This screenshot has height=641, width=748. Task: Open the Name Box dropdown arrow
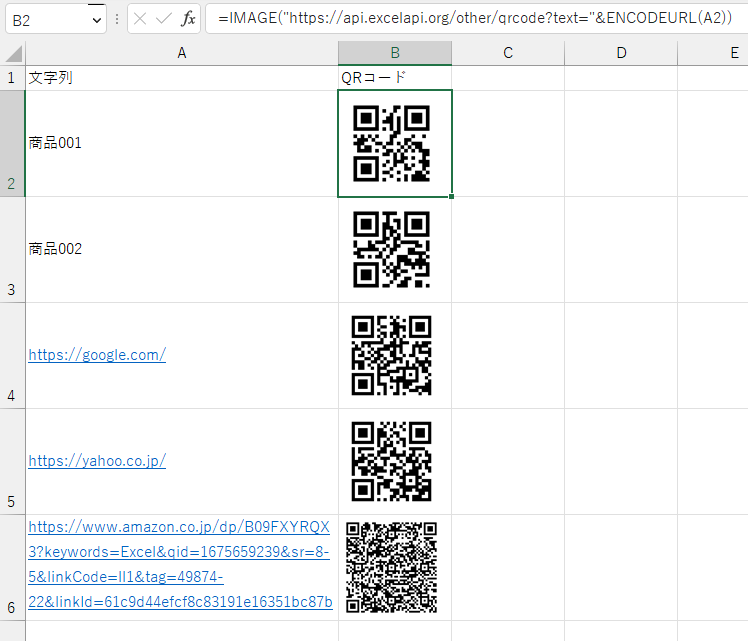[x=95, y=19]
